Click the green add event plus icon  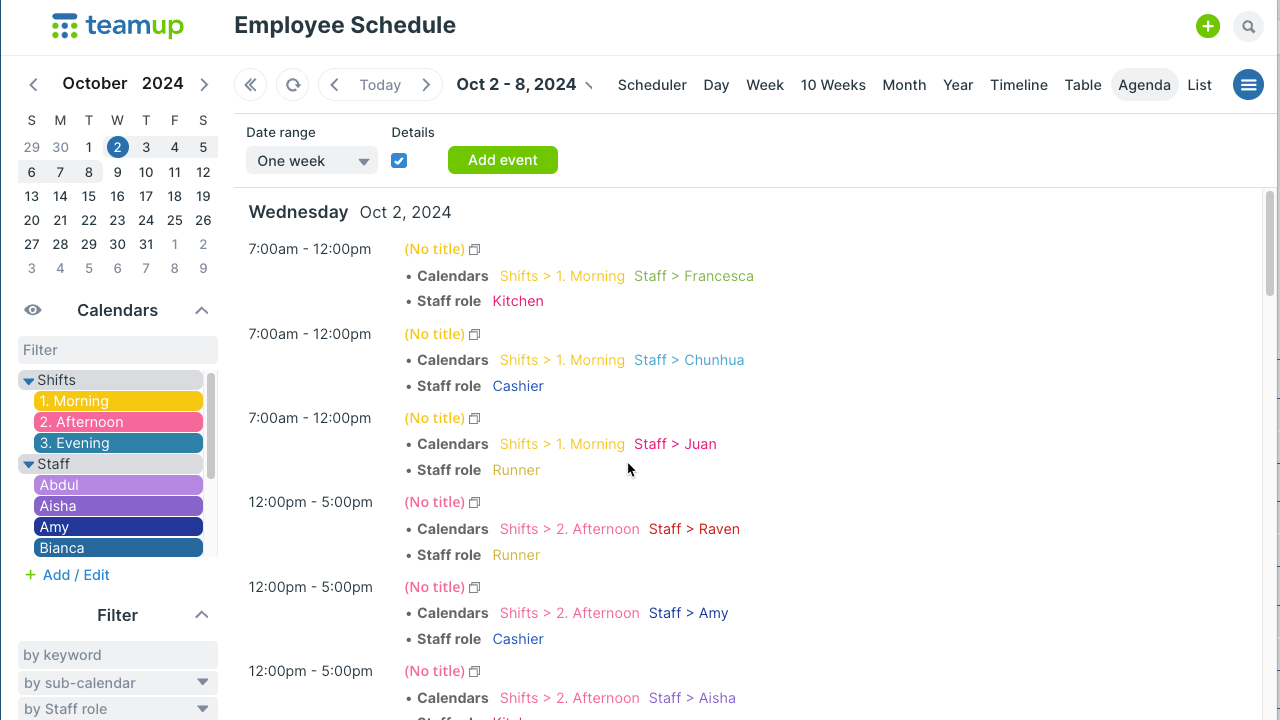(x=1208, y=27)
